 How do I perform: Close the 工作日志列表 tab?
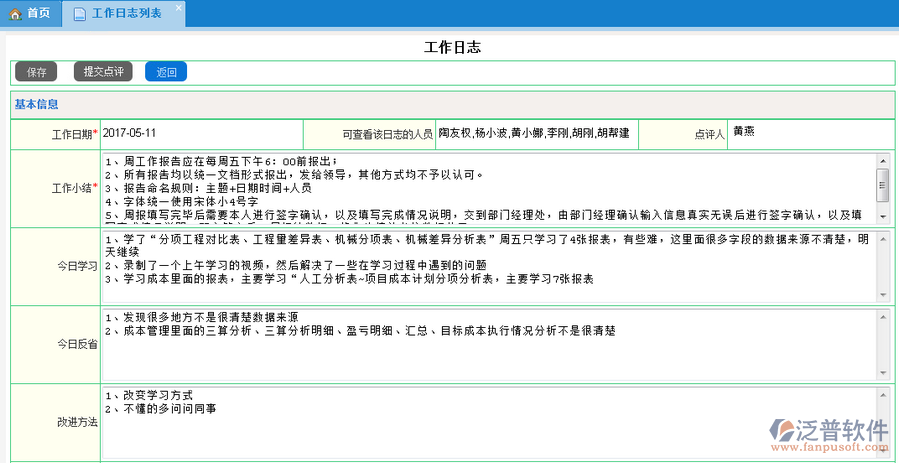(178, 8)
